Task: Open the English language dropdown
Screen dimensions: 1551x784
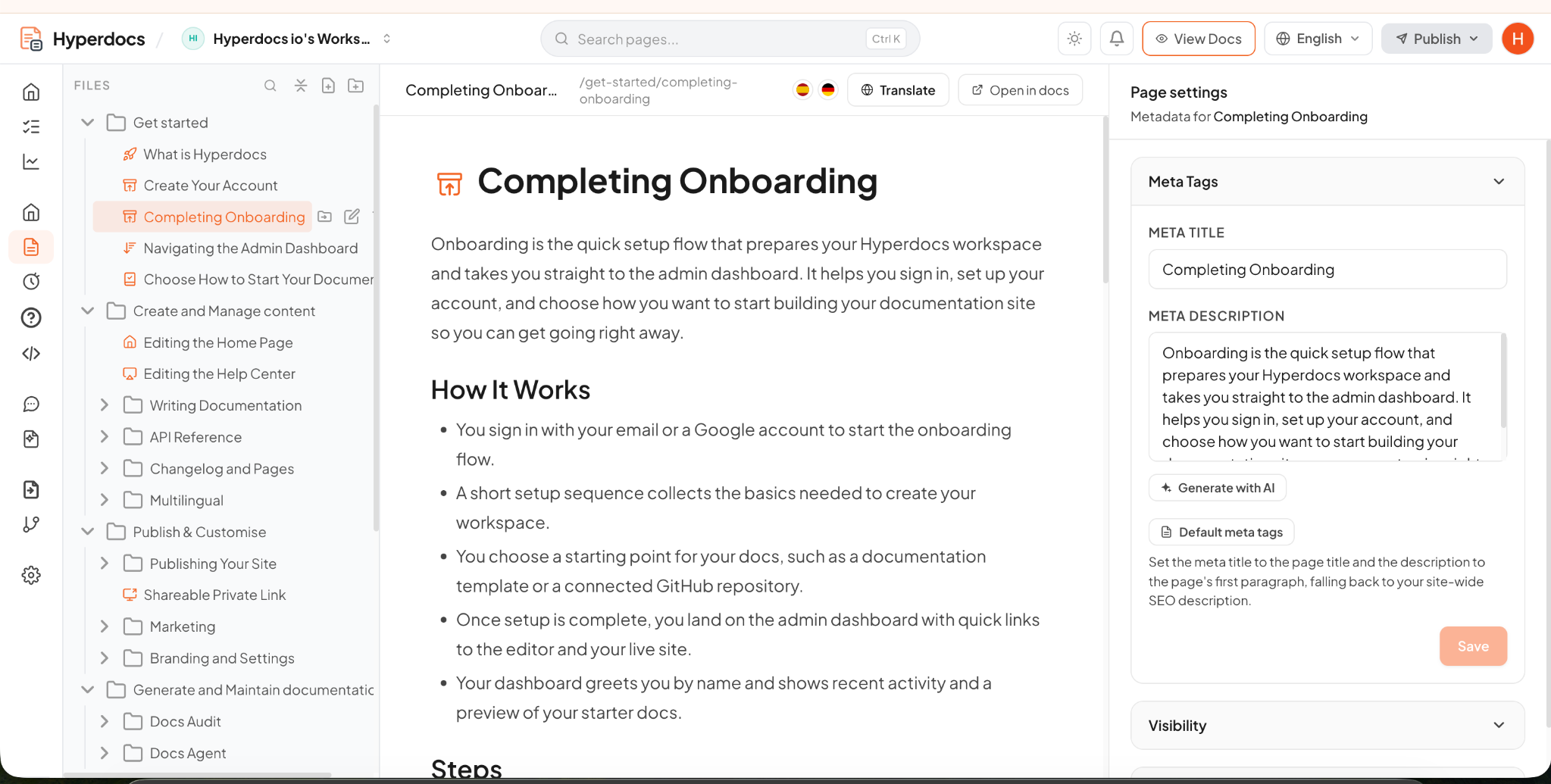Action: pos(1318,39)
